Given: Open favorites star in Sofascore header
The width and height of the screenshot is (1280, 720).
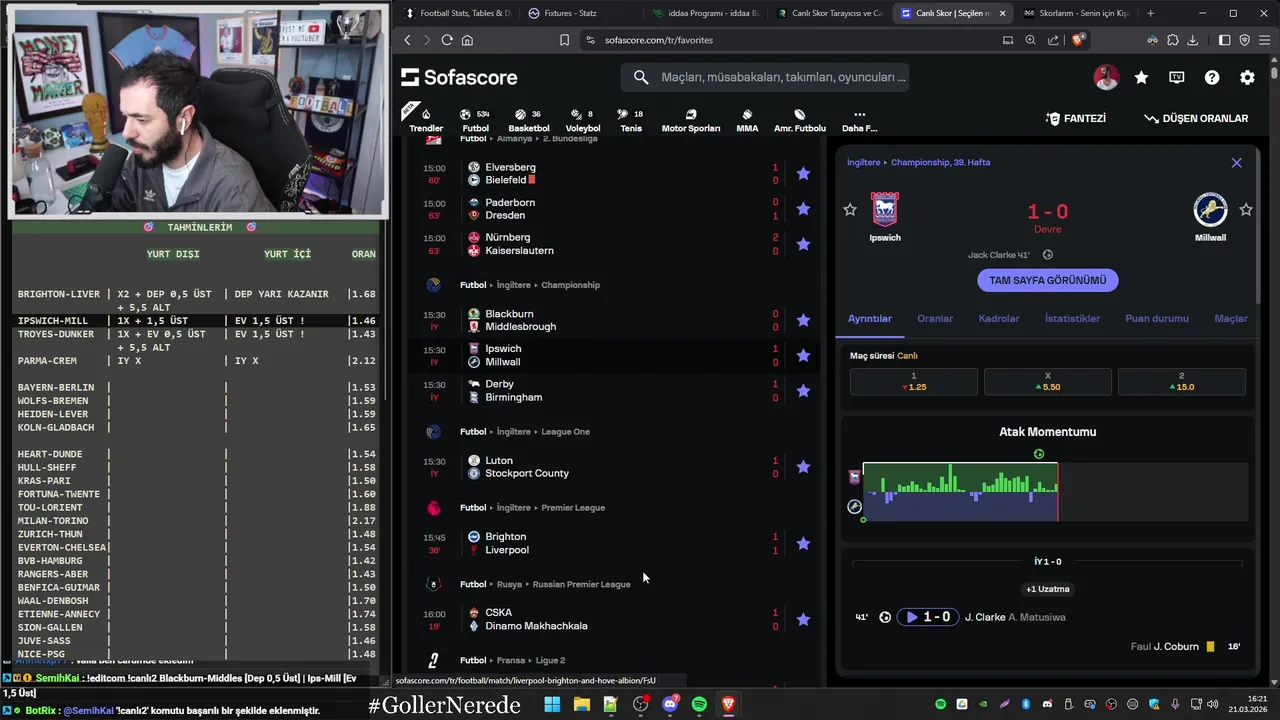Looking at the screenshot, I should point(1141,77).
